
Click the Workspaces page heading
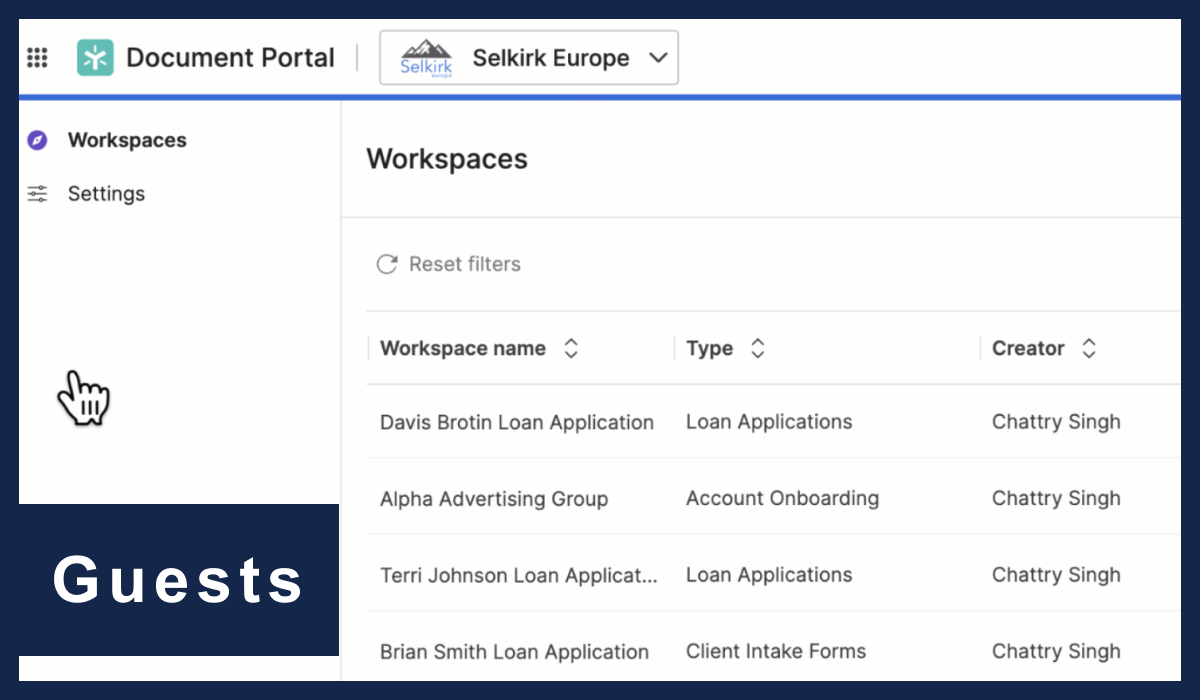447,158
